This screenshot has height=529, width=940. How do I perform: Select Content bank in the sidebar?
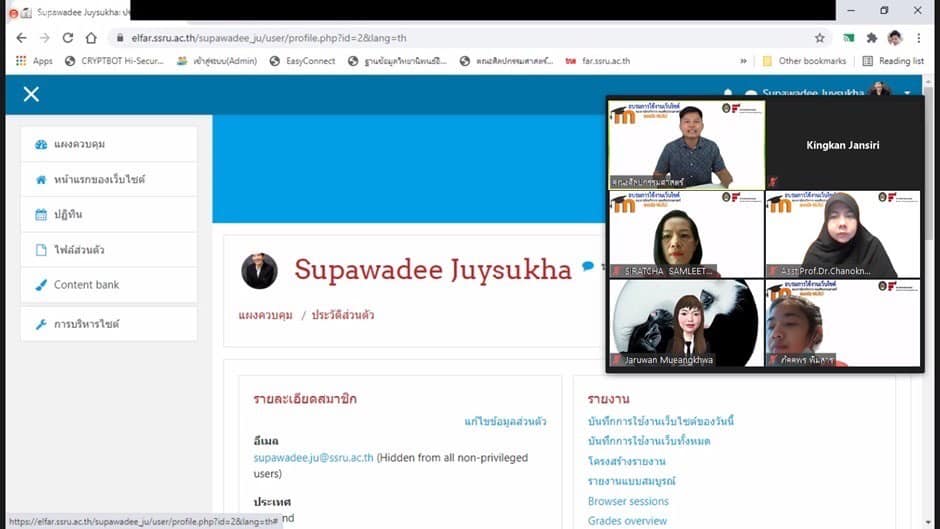86,285
